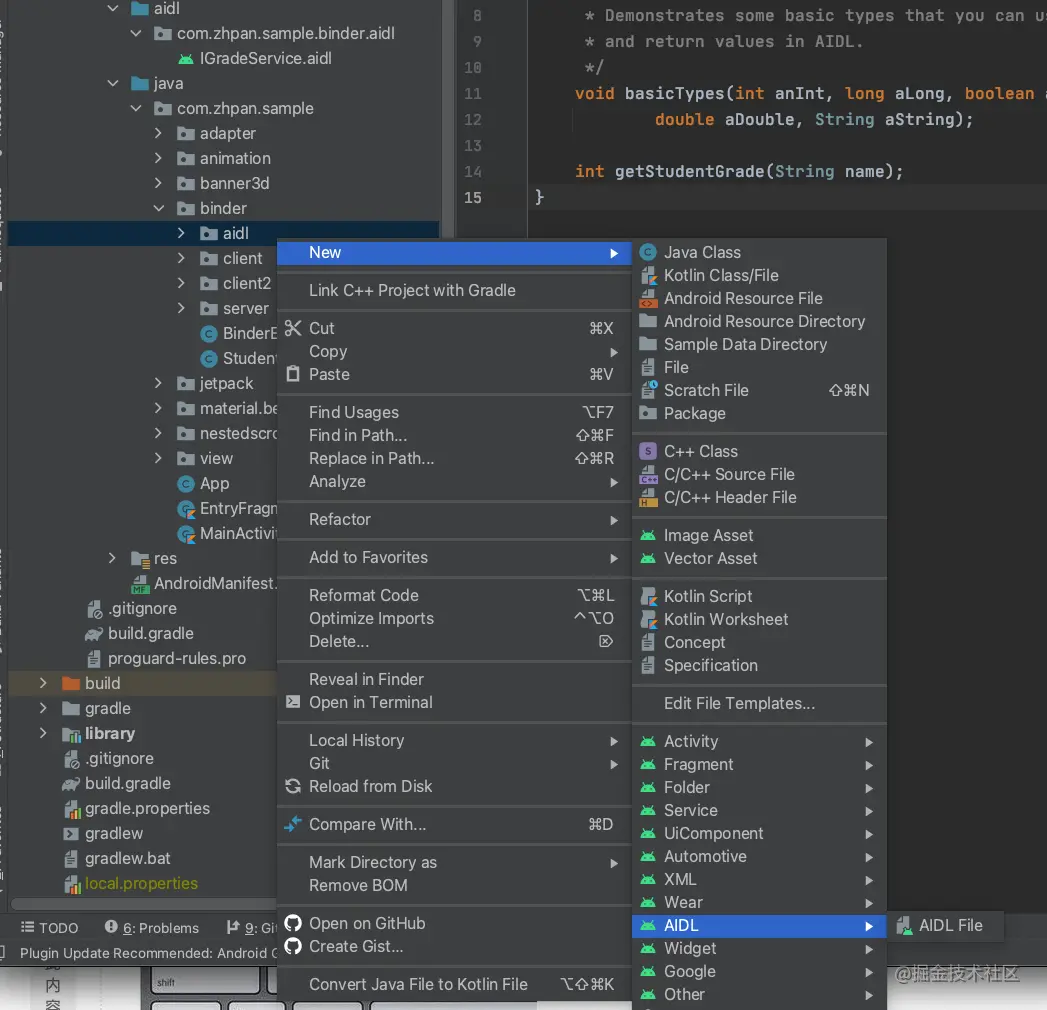Click the AIDL File icon in submenu
The width and height of the screenshot is (1047, 1010).
coord(904,926)
